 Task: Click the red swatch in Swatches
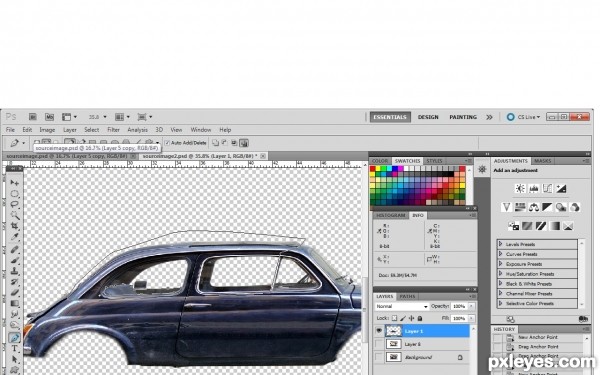(373, 169)
